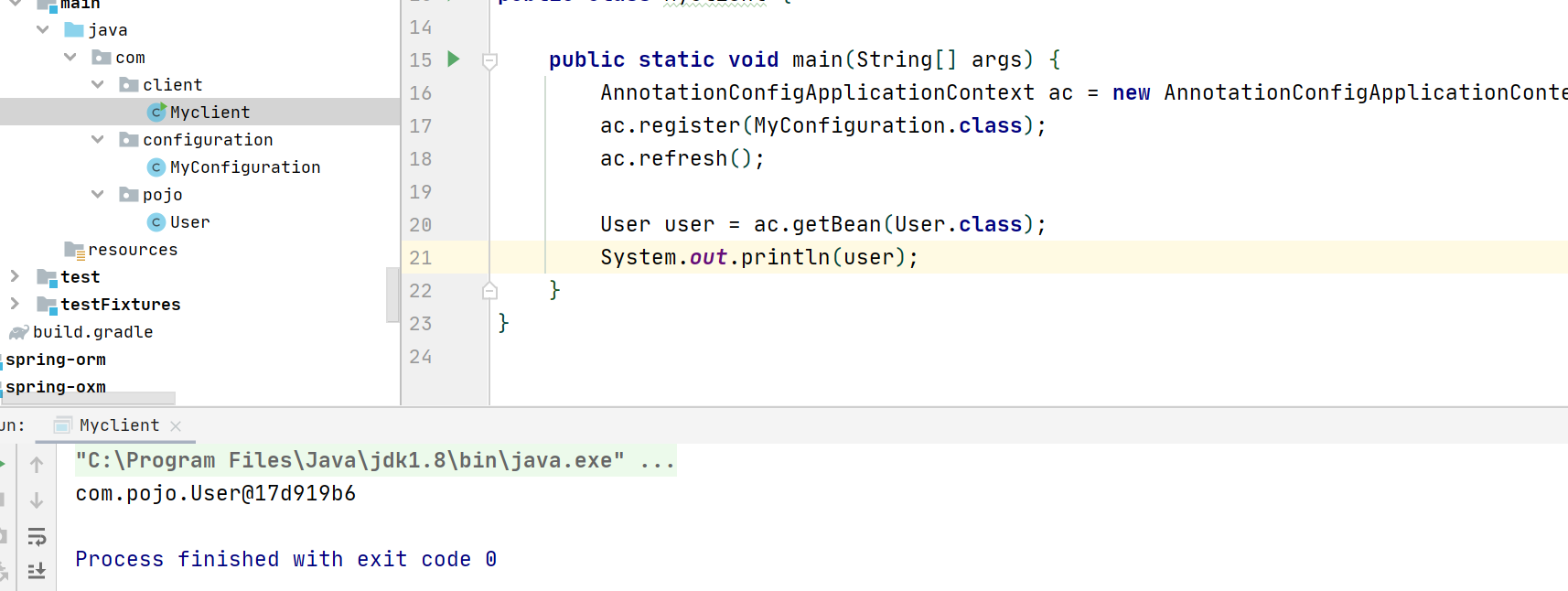This screenshot has width=1568, height=591.
Task: Toggle soft-wrap in the run console
Action: (37, 536)
